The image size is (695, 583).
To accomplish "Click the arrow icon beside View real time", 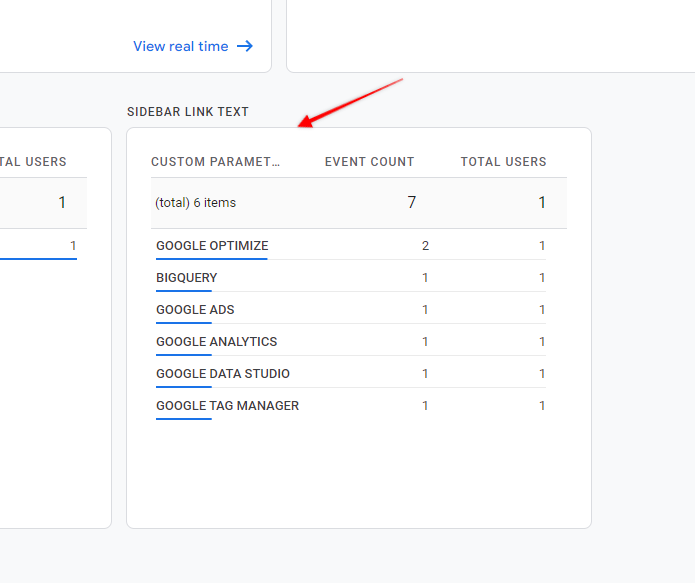I will tap(245, 46).
